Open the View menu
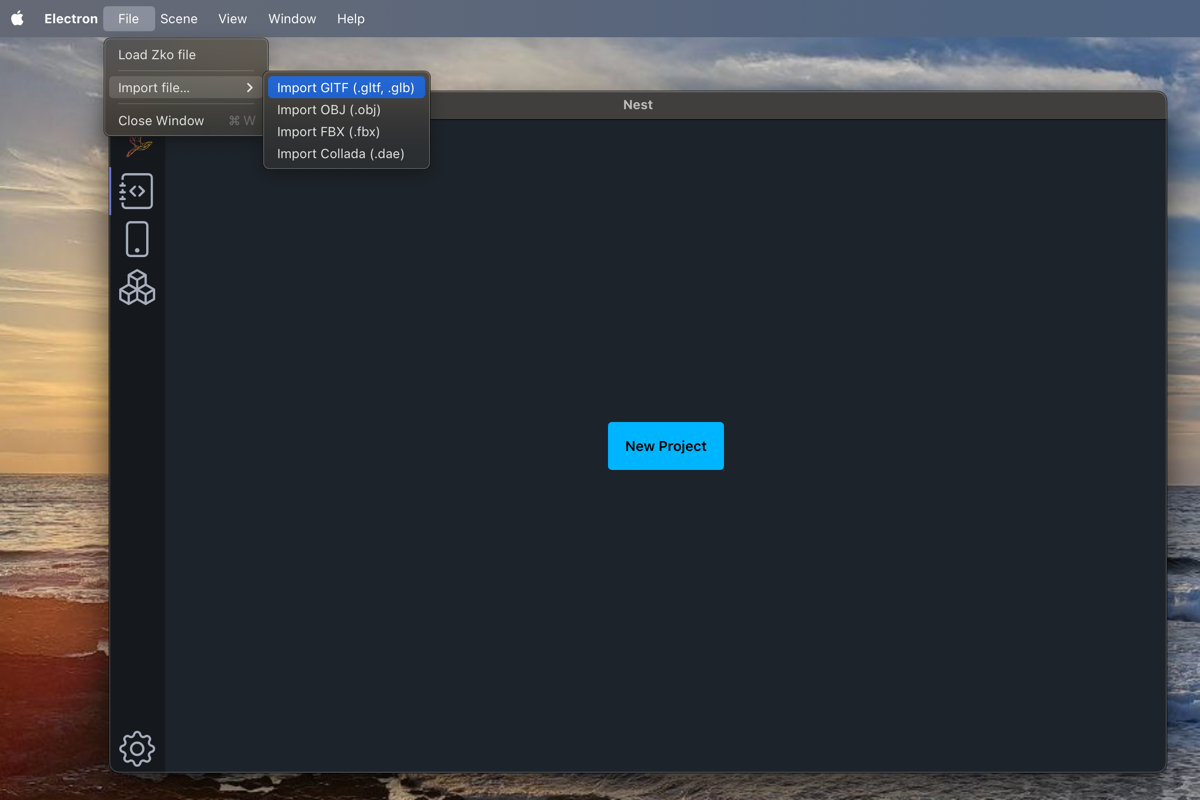This screenshot has height=800, width=1200. [232, 19]
